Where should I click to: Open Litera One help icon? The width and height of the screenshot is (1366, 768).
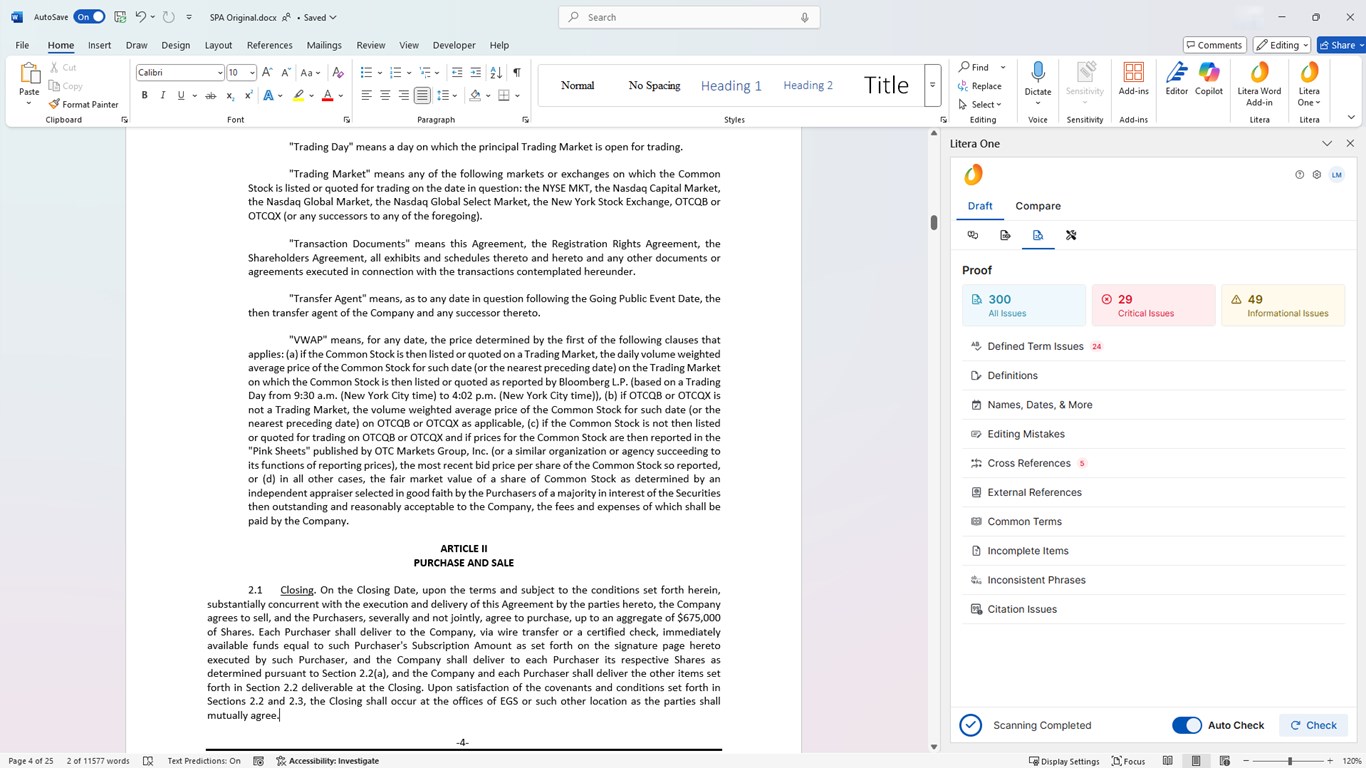(x=1300, y=175)
